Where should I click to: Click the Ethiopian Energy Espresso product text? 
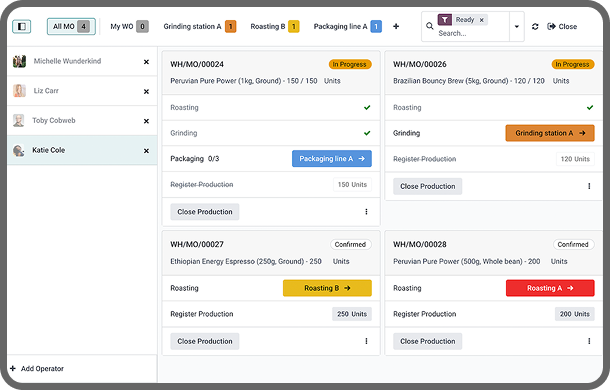246,262
